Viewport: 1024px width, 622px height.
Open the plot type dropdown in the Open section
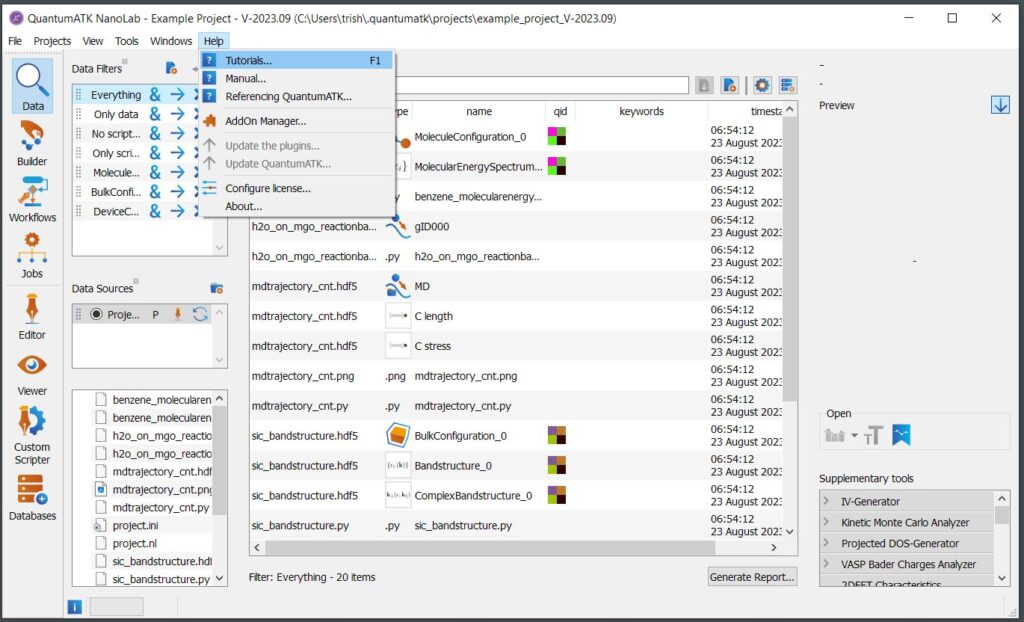[853, 436]
